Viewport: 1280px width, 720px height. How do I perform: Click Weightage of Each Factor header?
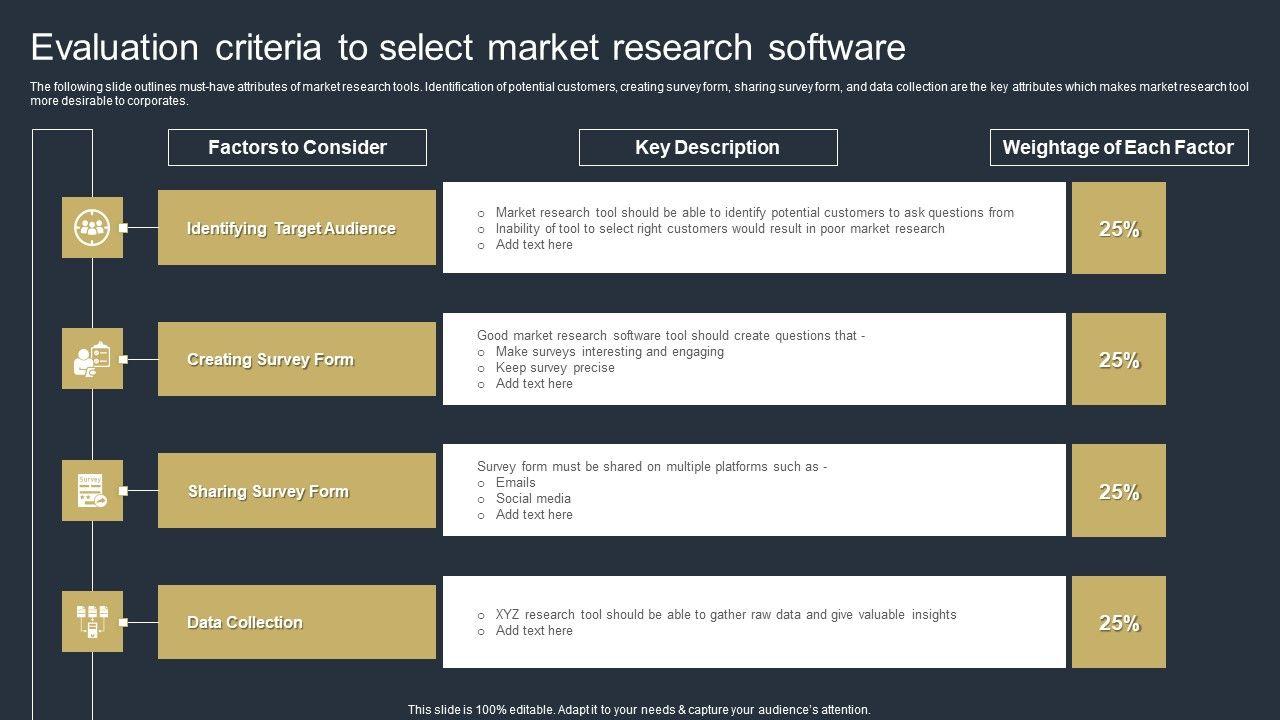click(x=1118, y=148)
